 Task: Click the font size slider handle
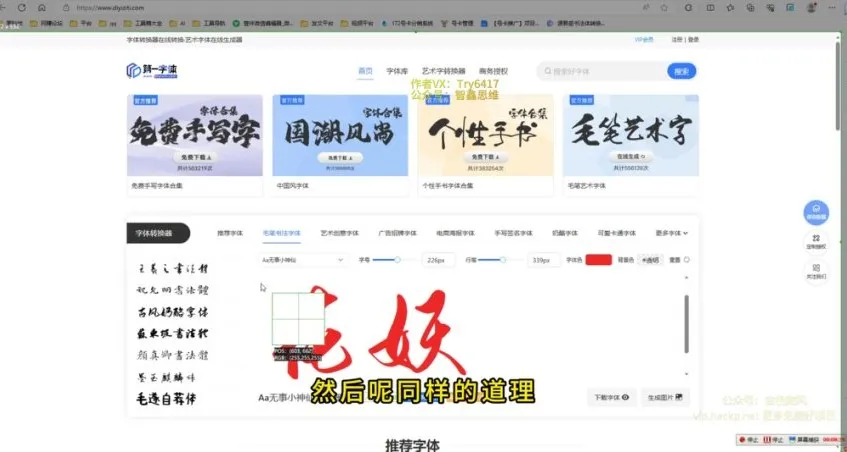point(398,260)
